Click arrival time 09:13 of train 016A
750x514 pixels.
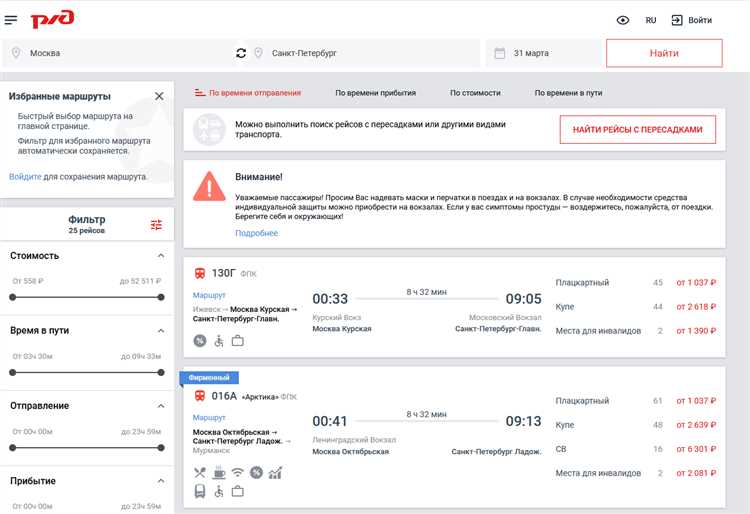[524, 421]
